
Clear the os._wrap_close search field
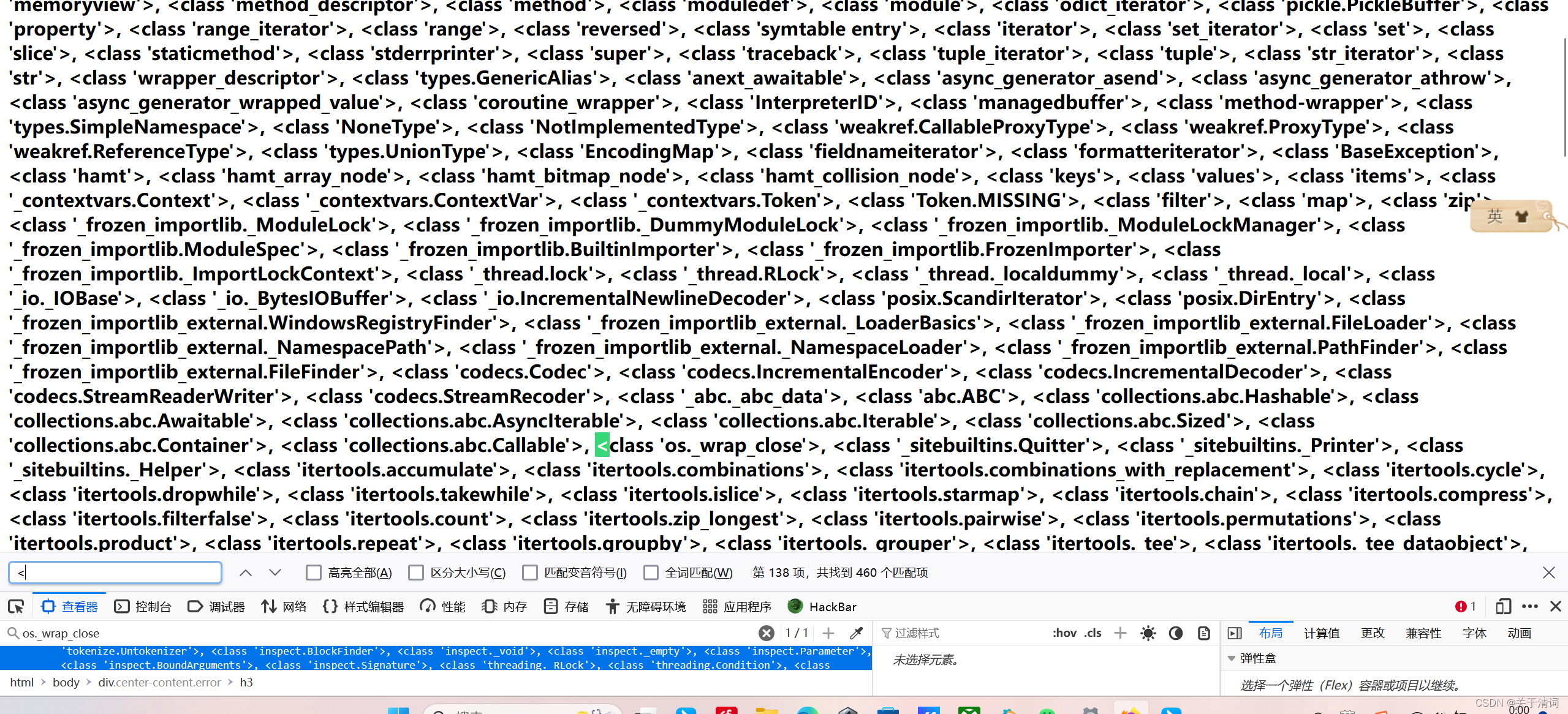[x=766, y=633]
